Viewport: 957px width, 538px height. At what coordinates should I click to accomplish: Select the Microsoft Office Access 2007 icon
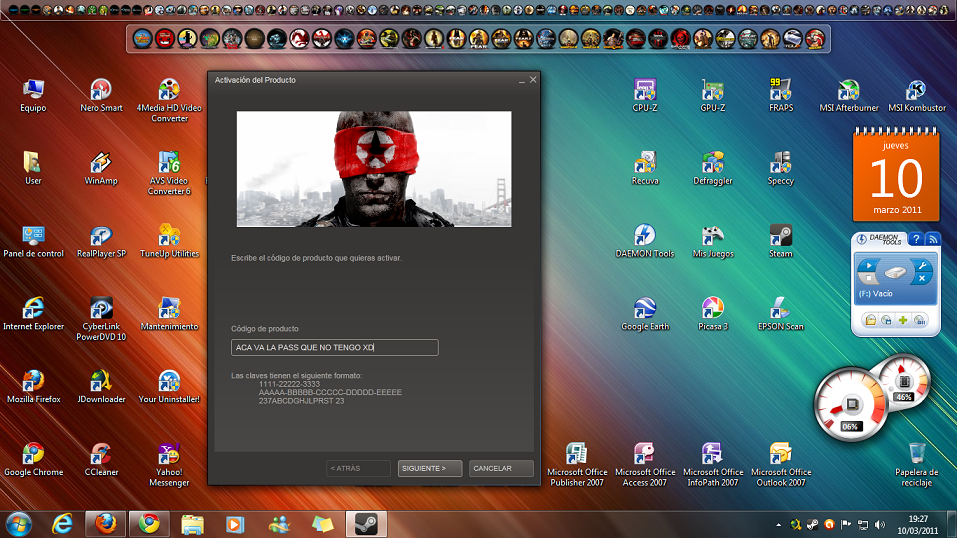tap(645, 466)
